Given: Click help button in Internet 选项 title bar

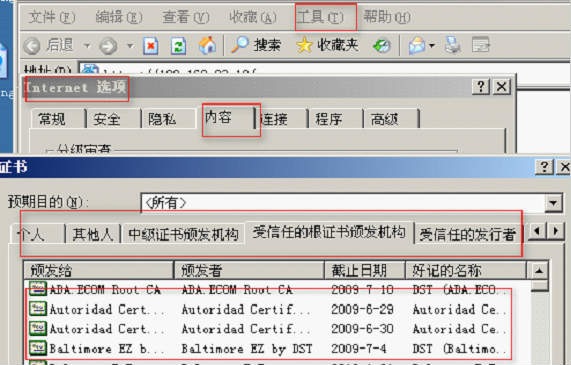Looking at the screenshot, I should tap(481, 87).
